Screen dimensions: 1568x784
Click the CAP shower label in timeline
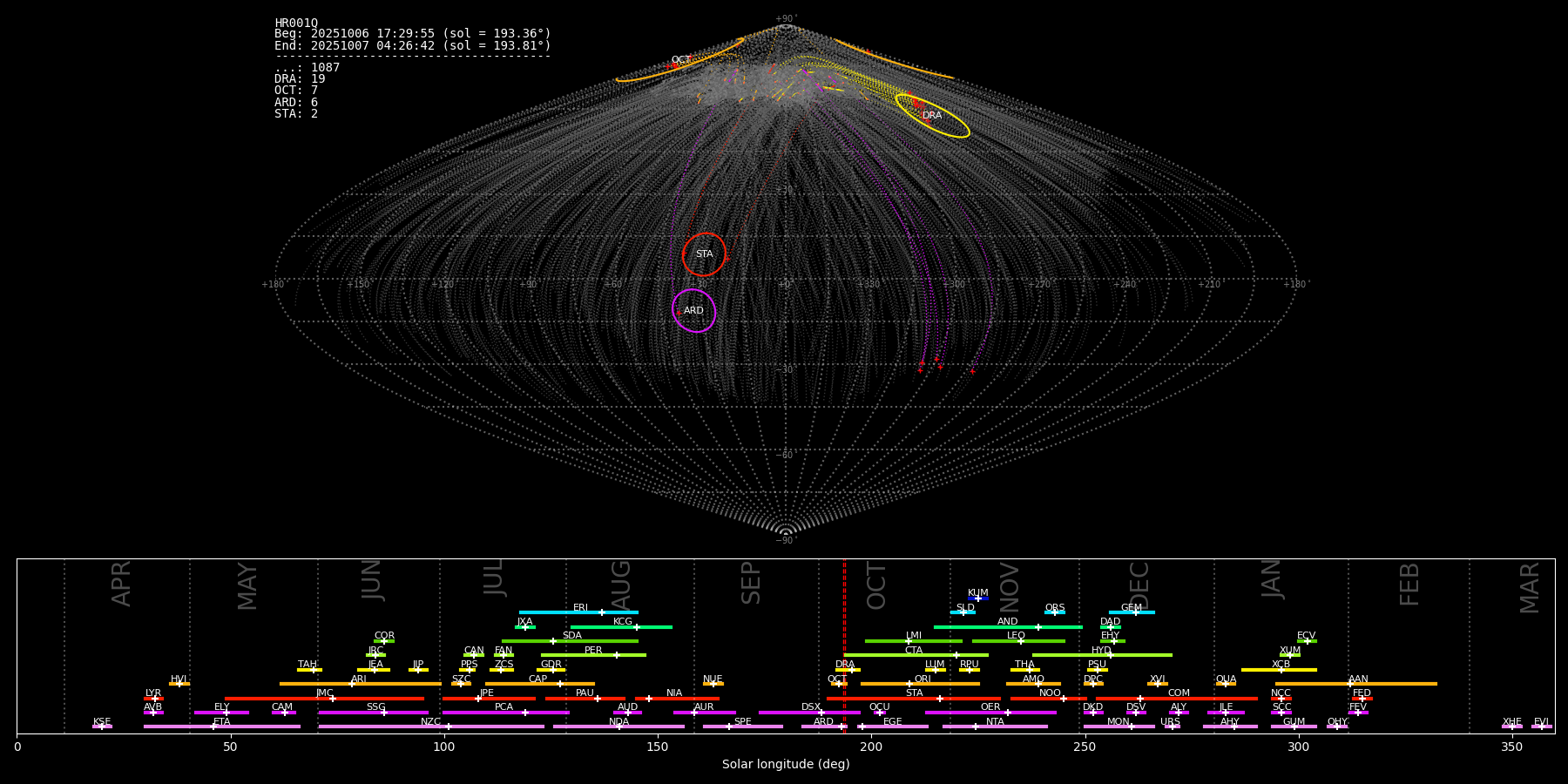coord(538,679)
